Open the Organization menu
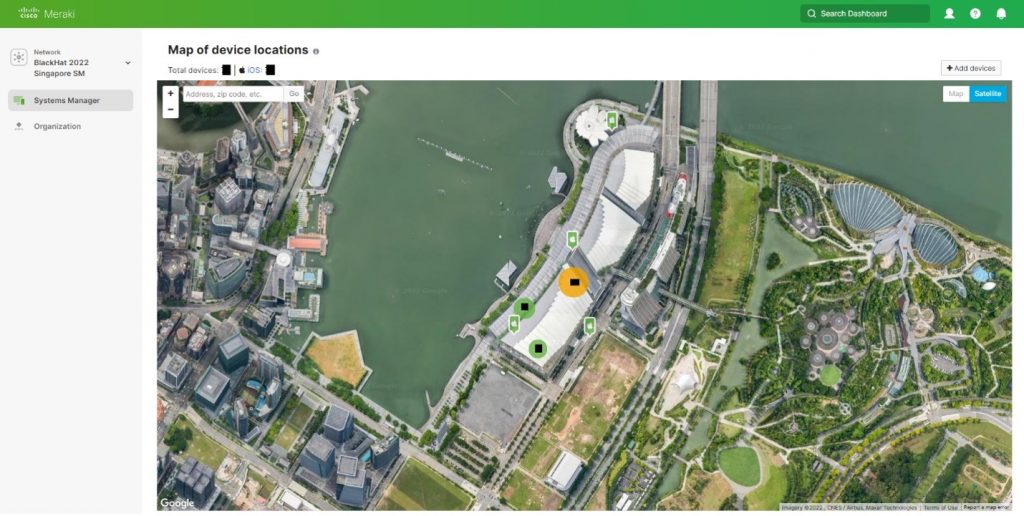 point(57,126)
